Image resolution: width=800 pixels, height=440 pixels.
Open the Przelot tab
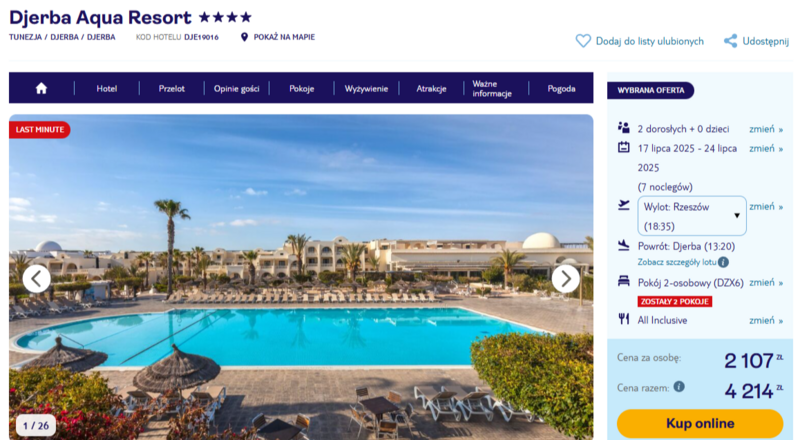[171, 88]
